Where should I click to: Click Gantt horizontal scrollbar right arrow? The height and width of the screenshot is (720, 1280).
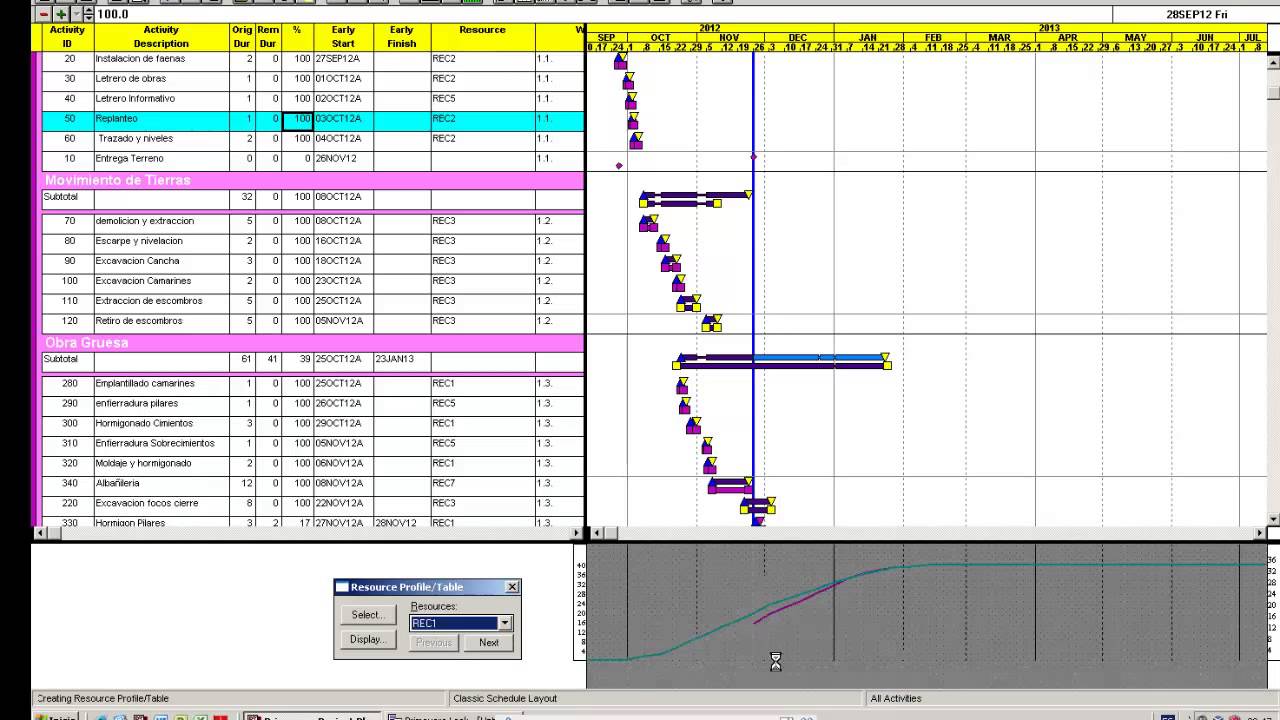click(1260, 533)
